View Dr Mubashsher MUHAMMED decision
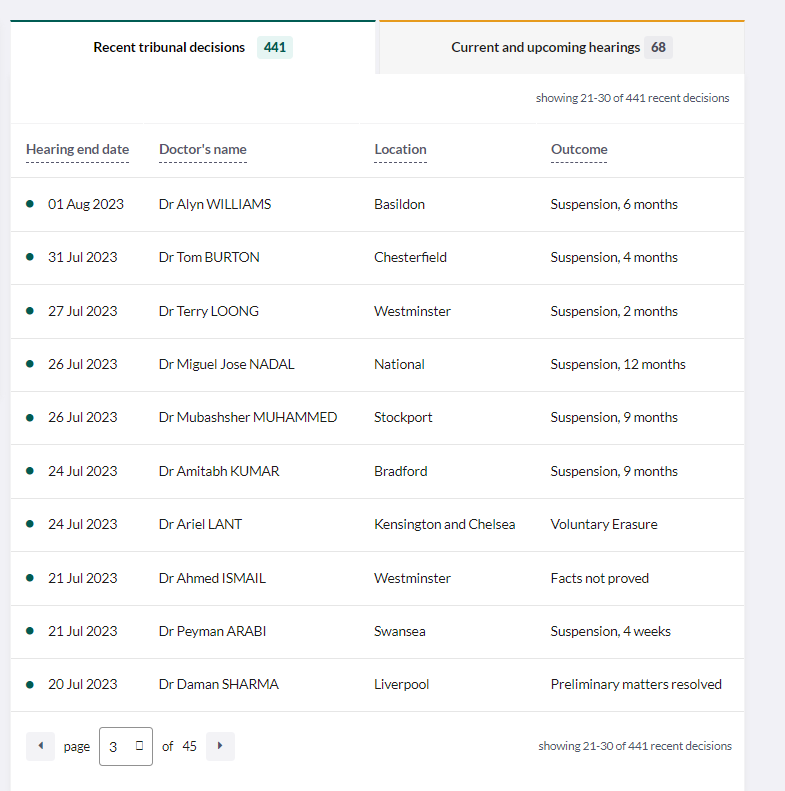The image size is (785, 791). [248, 417]
